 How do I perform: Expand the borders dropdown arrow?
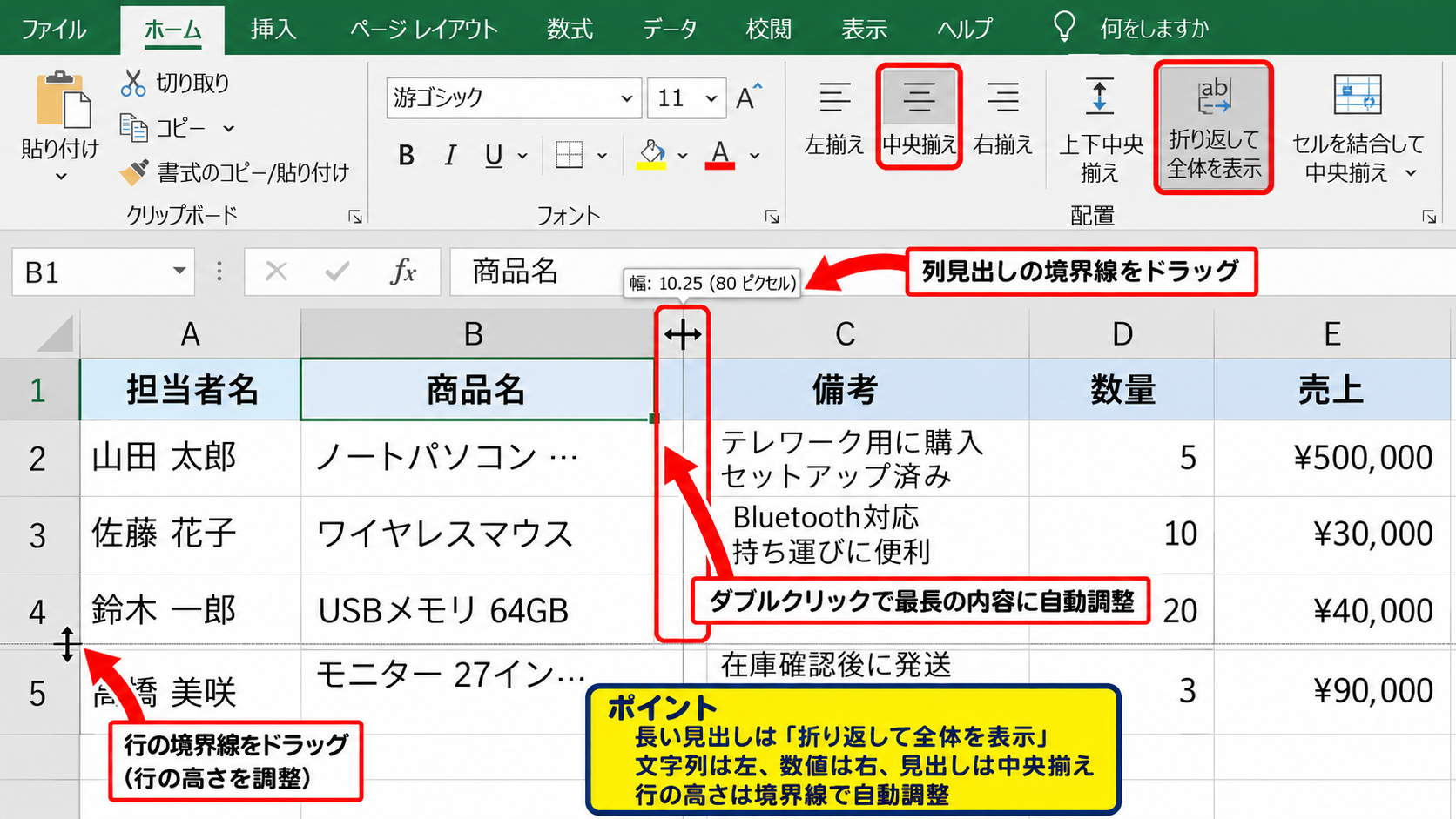[x=602, y=157]
